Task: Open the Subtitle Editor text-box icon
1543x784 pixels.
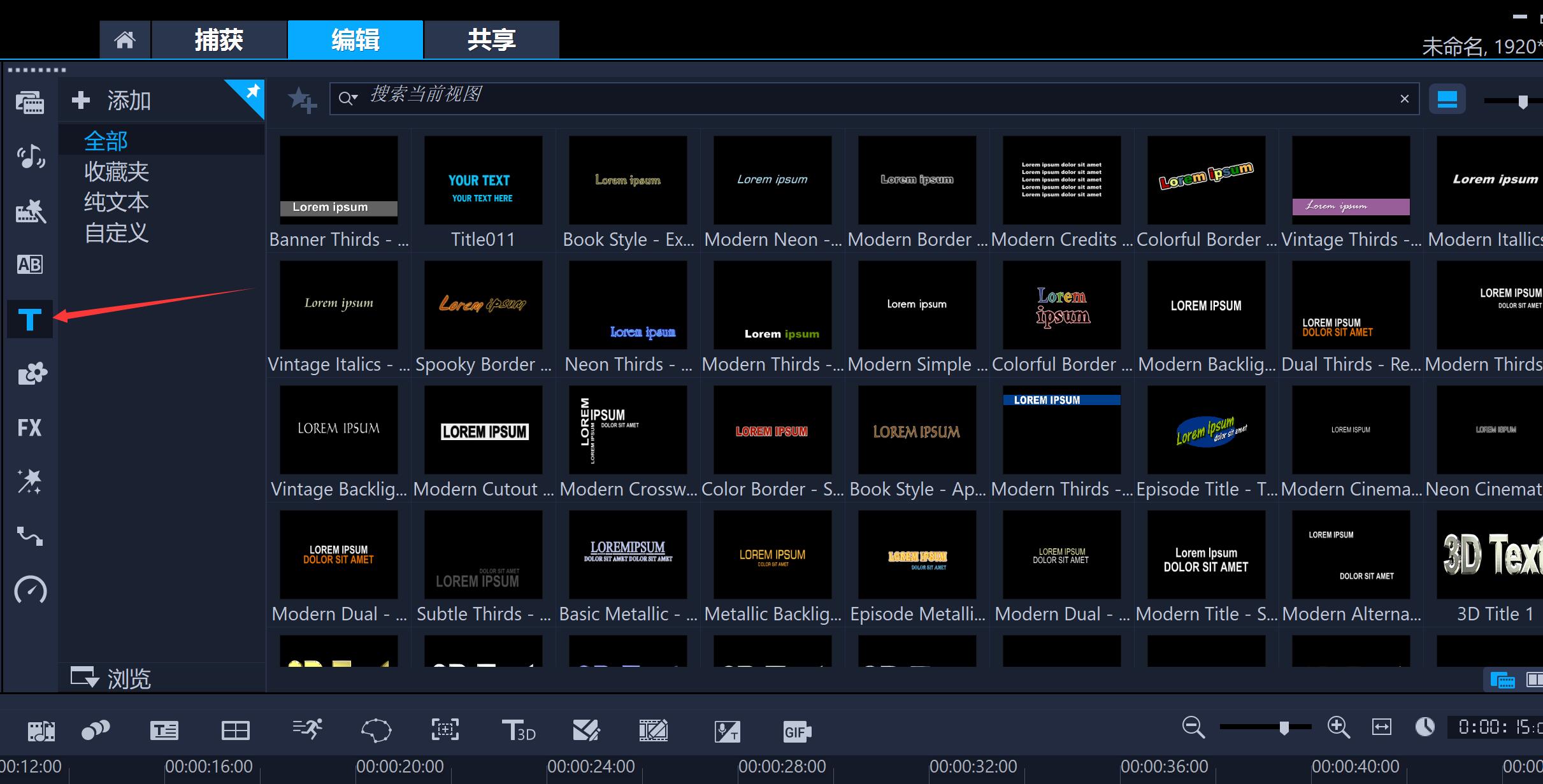Action: pyautogui.click(x=164, y=730)
